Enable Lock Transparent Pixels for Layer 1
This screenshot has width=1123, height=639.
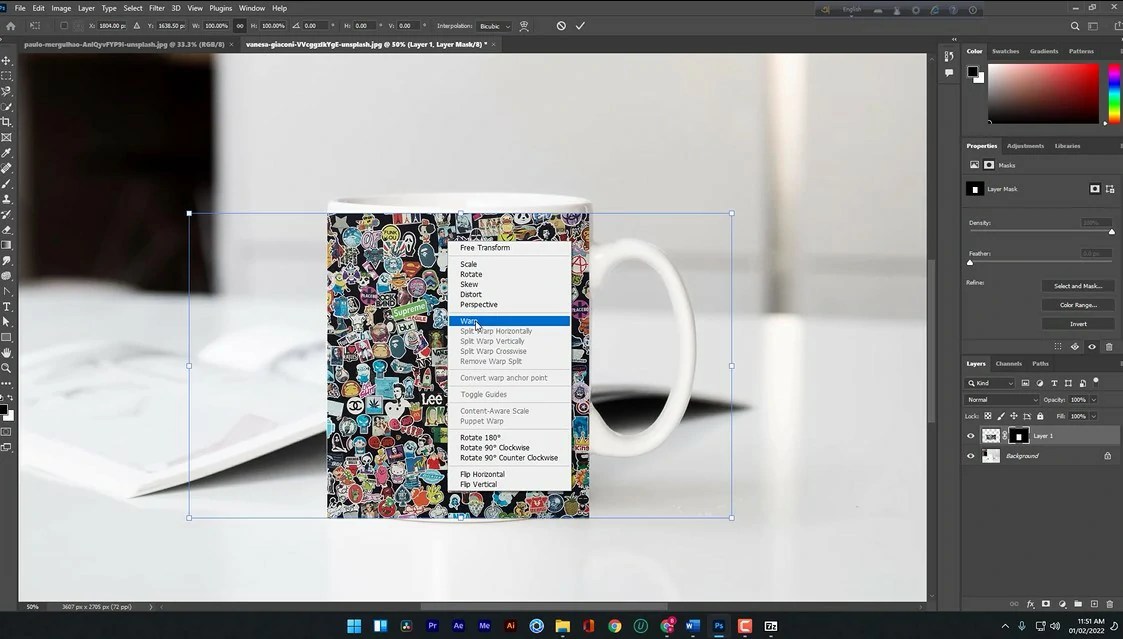coord(986,416)
